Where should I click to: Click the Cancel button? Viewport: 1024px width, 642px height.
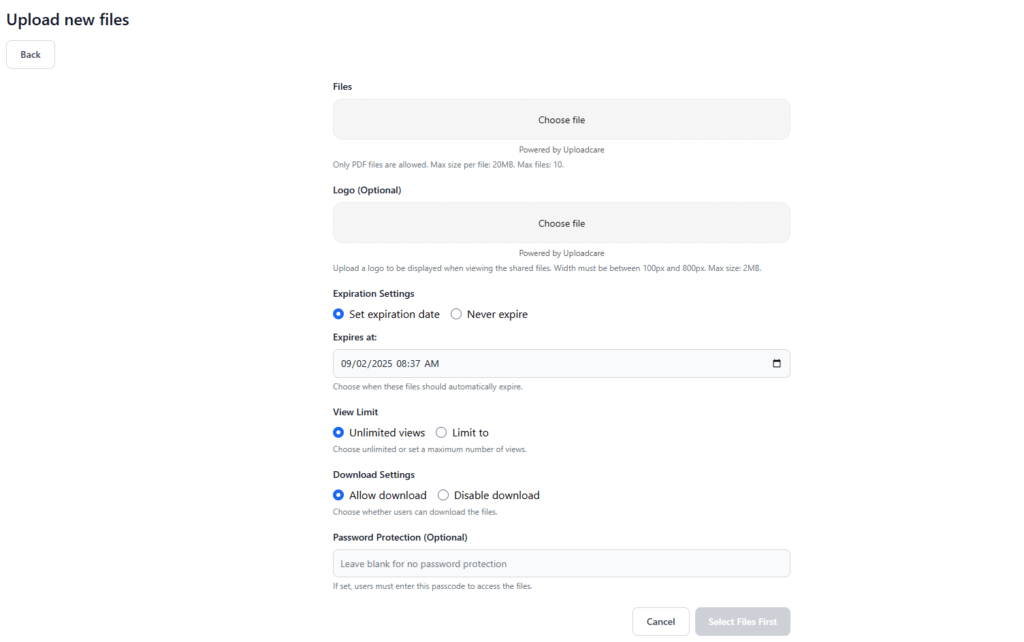tap(660, 620)
